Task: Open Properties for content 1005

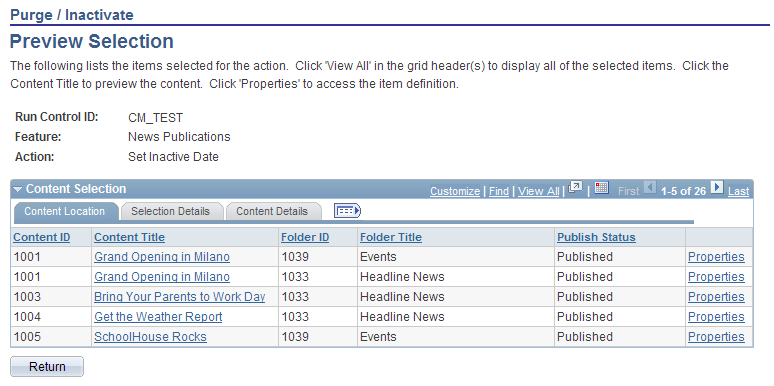Action: pyautogui.click(x=716, y=337)
